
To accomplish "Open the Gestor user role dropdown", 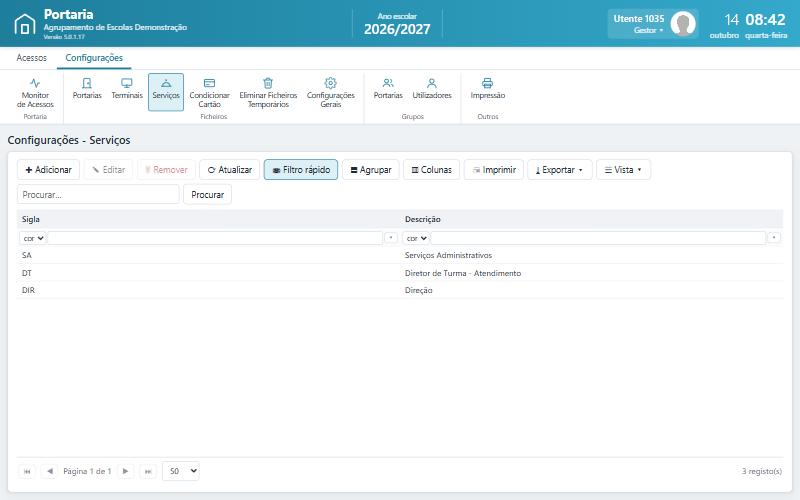I will [x=648, y=30].
